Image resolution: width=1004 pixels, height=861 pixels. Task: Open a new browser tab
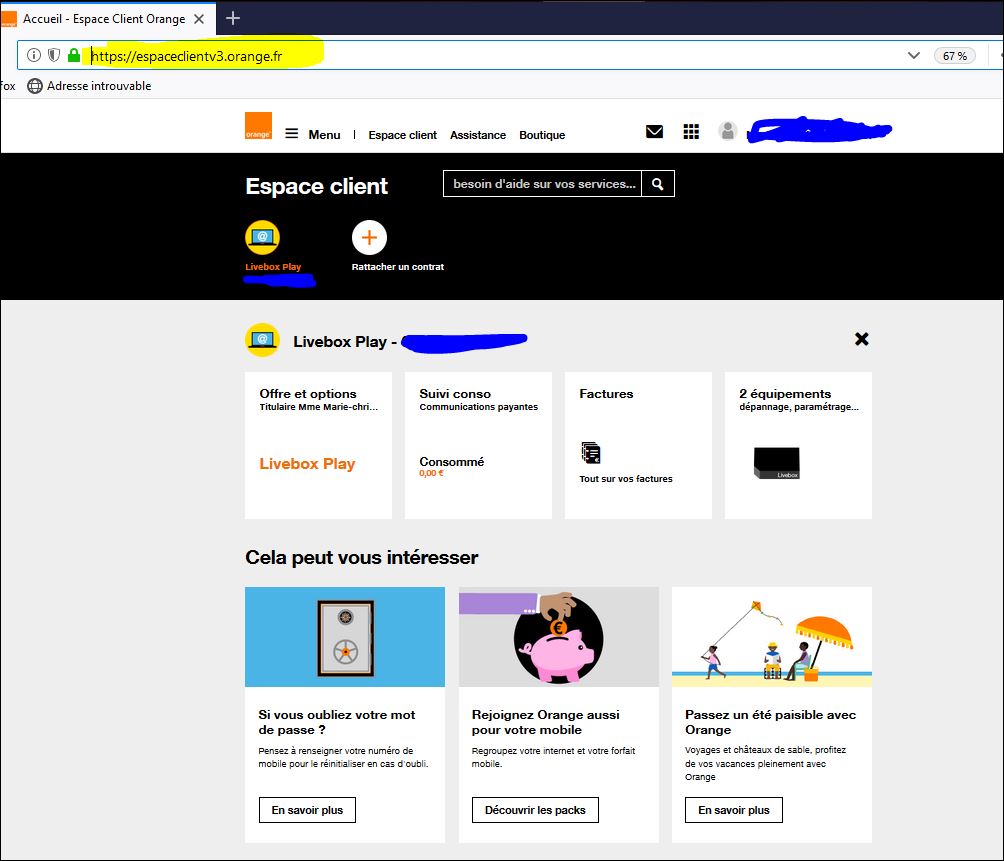point(233,18)
